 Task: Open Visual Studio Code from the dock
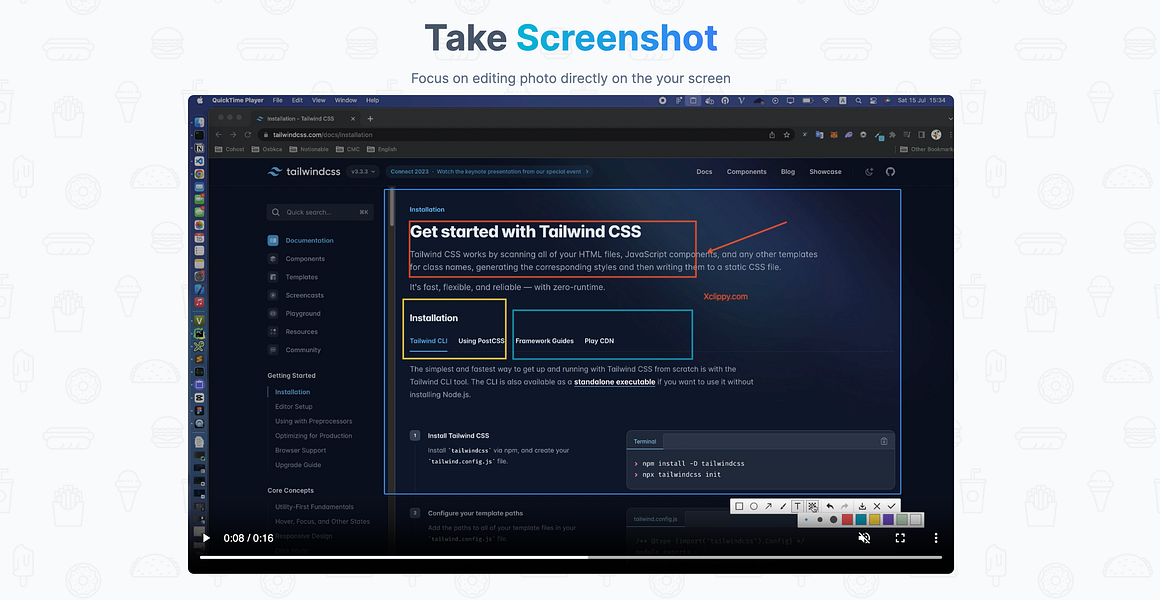pyautogui.click(x=199, y=161)
